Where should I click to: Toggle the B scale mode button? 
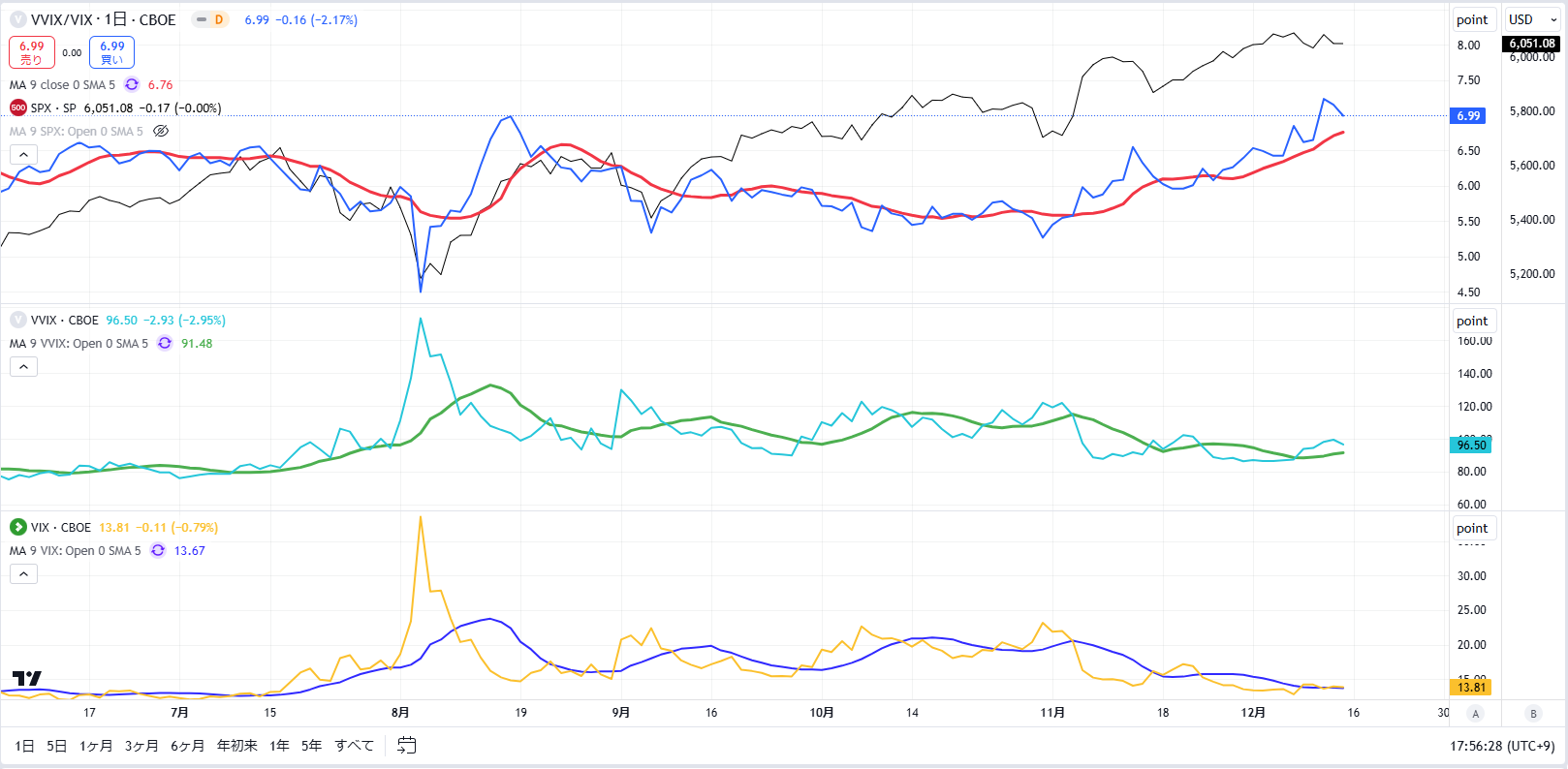coord(1533,713)
